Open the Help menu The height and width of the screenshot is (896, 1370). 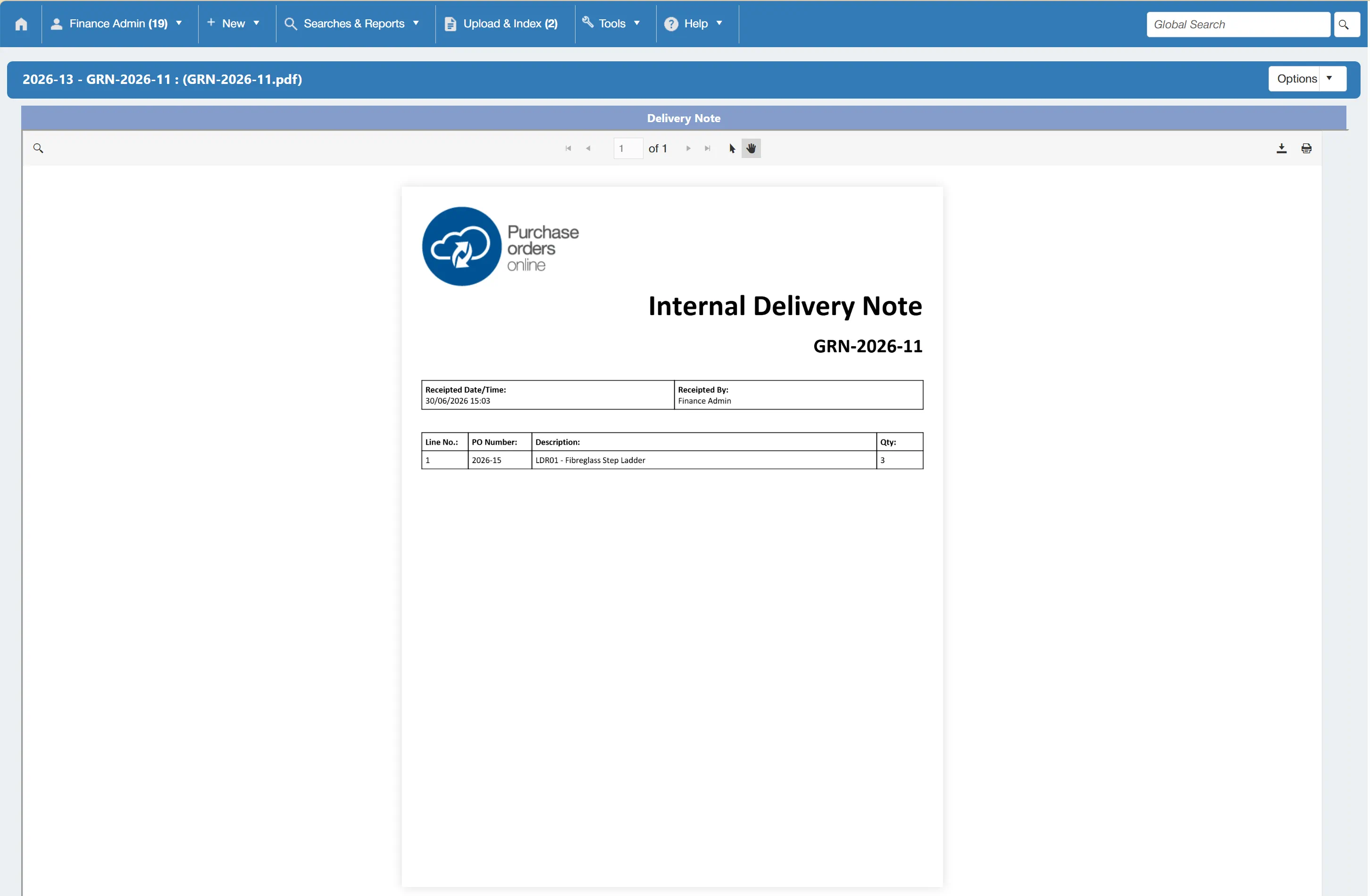coord(694,24)
